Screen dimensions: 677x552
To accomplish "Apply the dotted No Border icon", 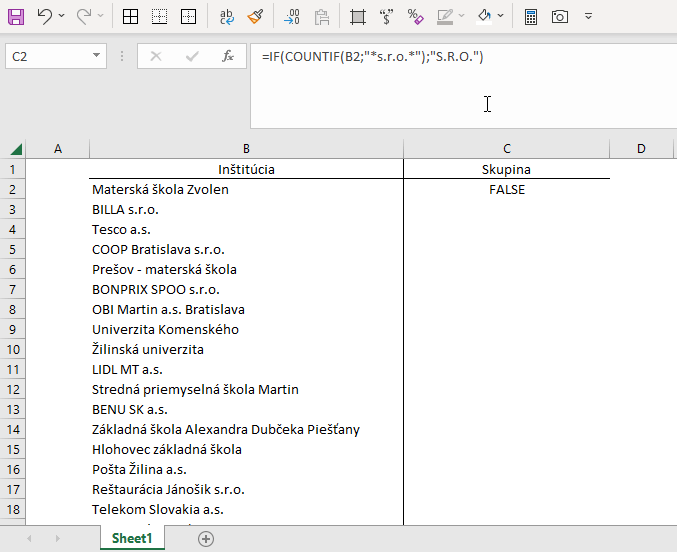I will point(159,17).
